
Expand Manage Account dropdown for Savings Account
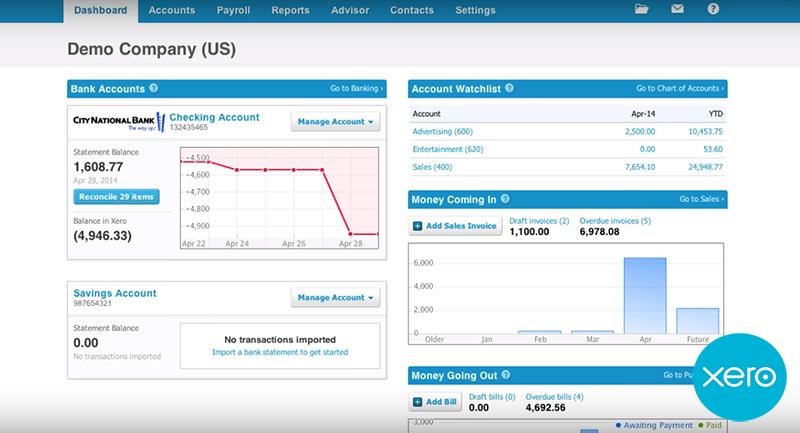point(336,297)
